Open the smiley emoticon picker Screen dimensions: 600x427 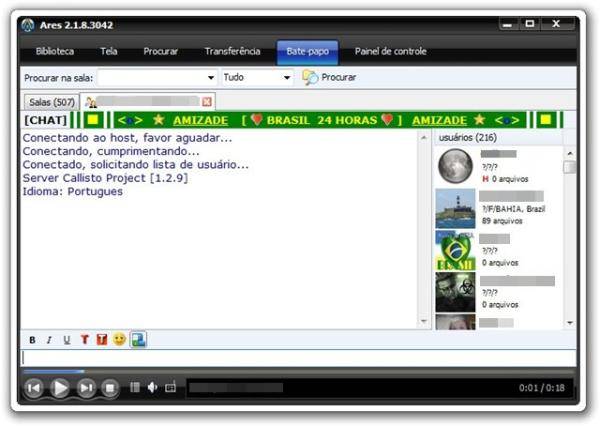click(x=119, y=339)
